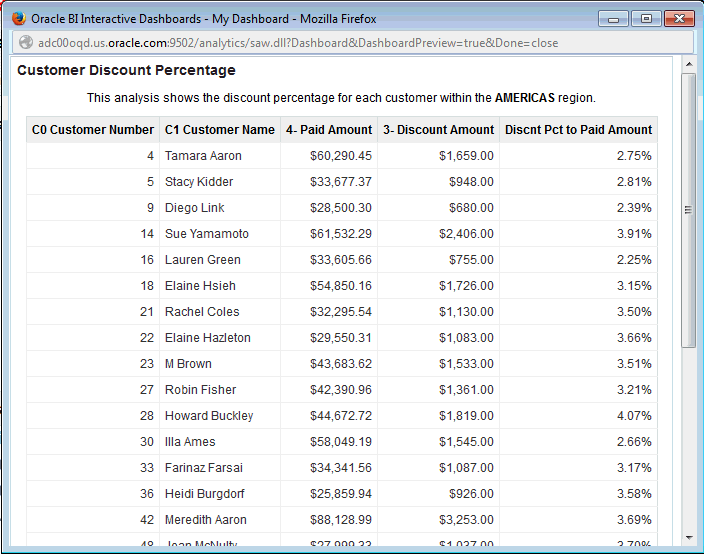Click the vertical scrollbar thumb
The width and height of the screenshot is (704, 554).
[x=689, y=210]
